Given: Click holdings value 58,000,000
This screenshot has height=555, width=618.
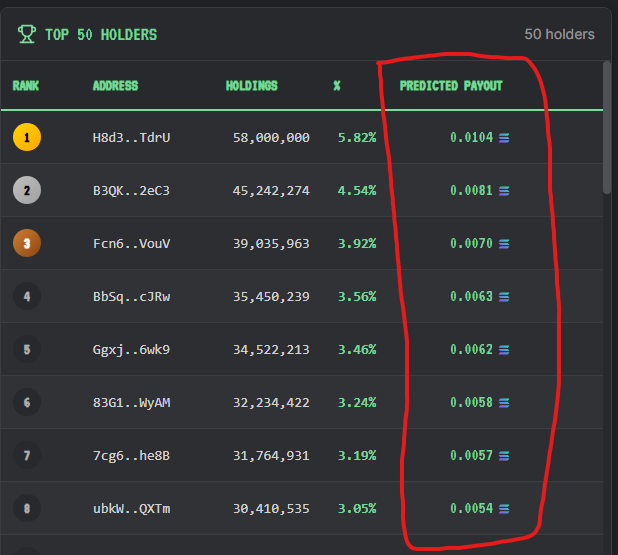Looking at the screenshot, I should pyautogui.click(x=271, y=138).
